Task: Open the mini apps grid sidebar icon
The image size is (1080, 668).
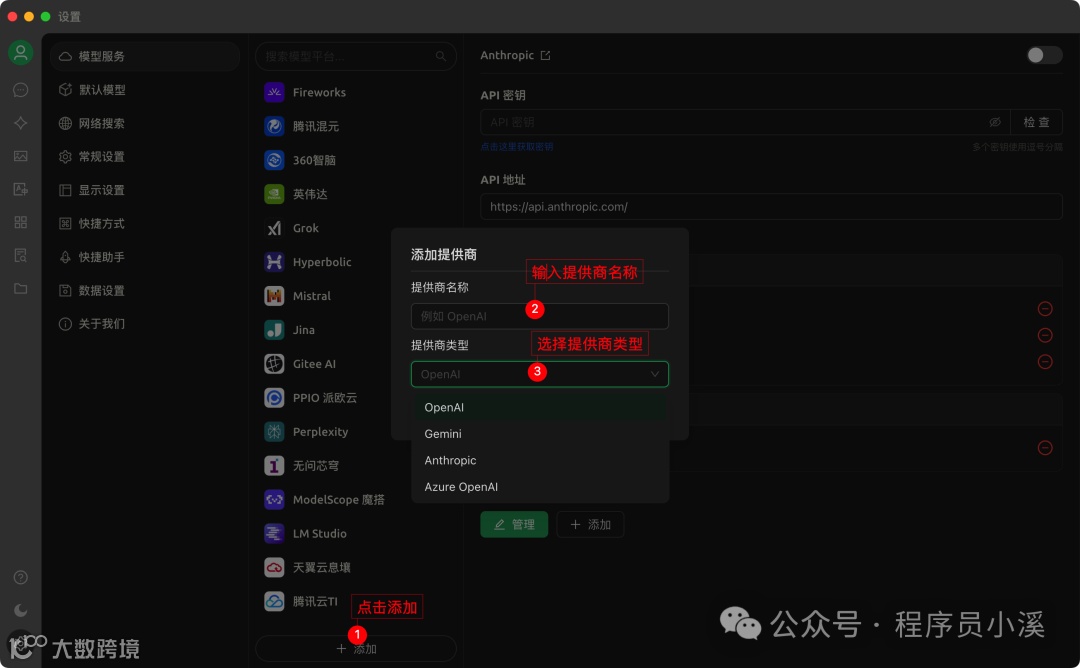Action: coord(21,222)
